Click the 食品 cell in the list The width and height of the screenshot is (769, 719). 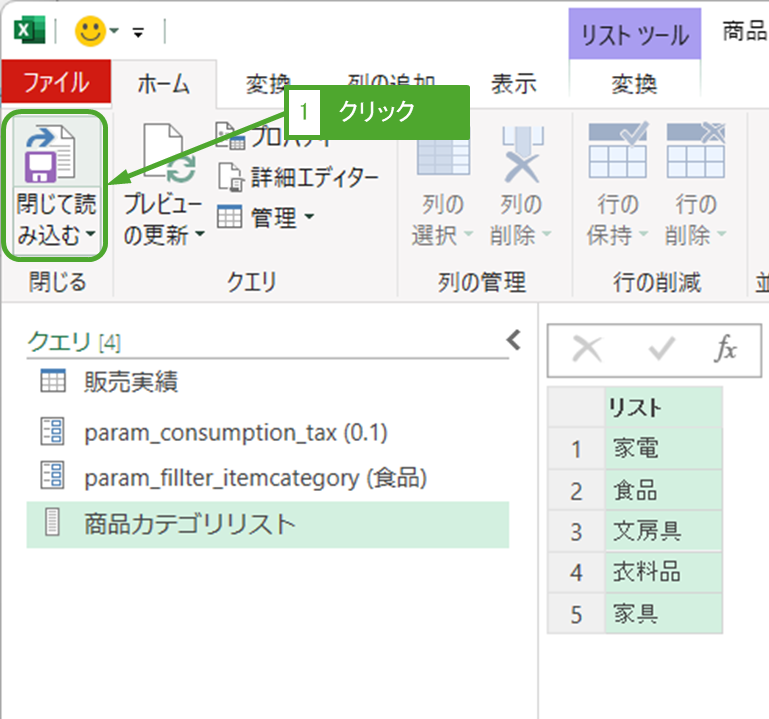coord(636,490)
